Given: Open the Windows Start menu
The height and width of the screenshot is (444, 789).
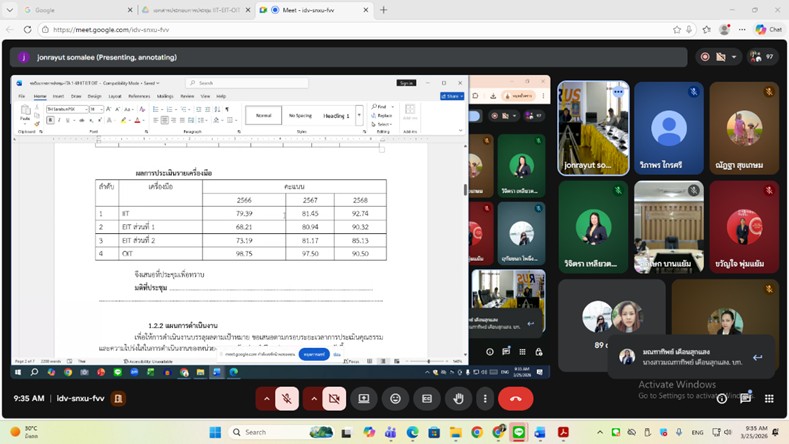Looking at the screenshot, I should pyautogui.click(x=214, y=432).
